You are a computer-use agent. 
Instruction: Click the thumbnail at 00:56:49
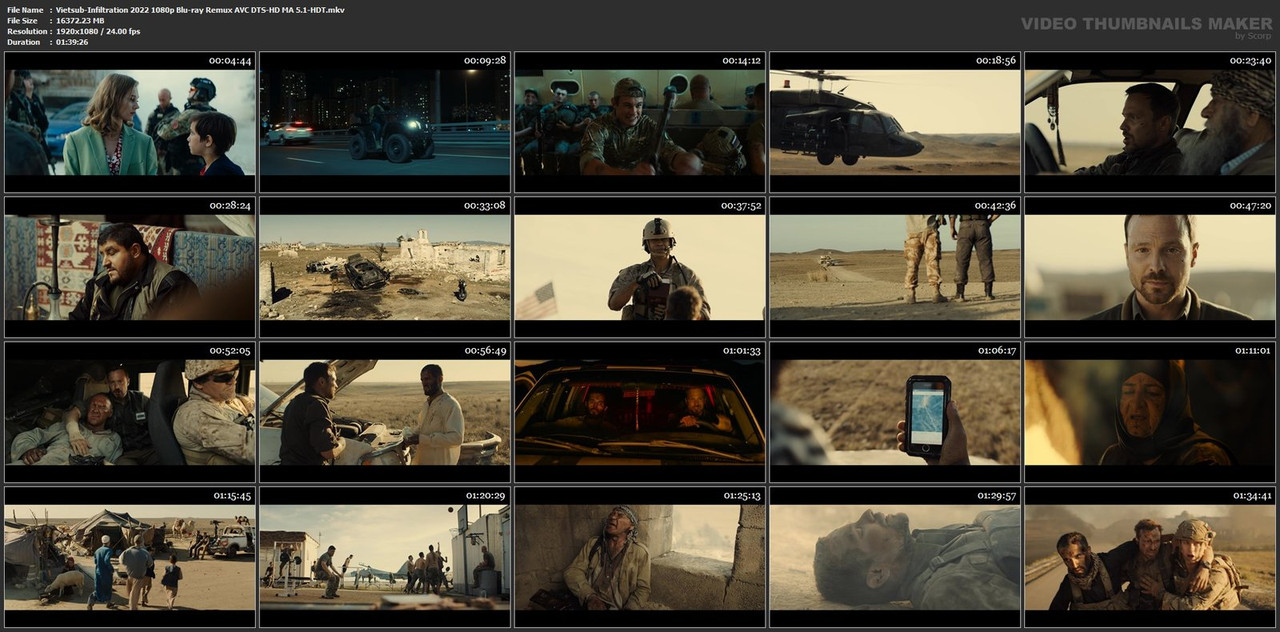(385, 412)
